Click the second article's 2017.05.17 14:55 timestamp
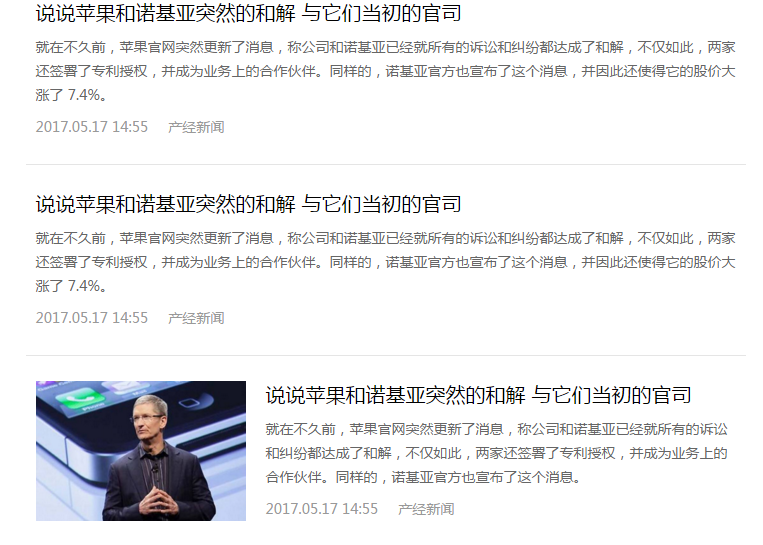Viewport: 763px width, 545px height. coord(91,317)
